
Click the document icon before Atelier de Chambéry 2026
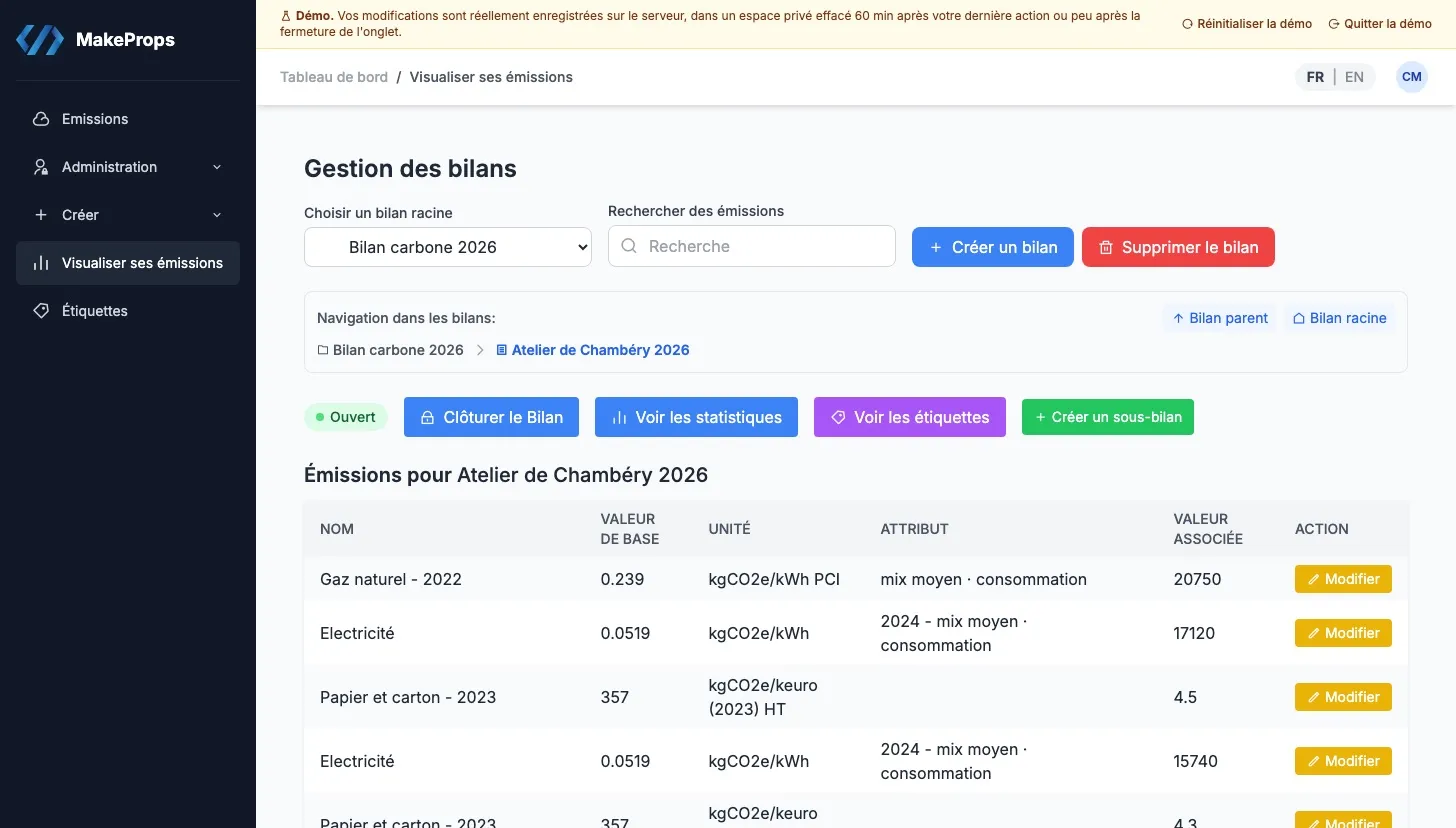(x=502, y=350)
